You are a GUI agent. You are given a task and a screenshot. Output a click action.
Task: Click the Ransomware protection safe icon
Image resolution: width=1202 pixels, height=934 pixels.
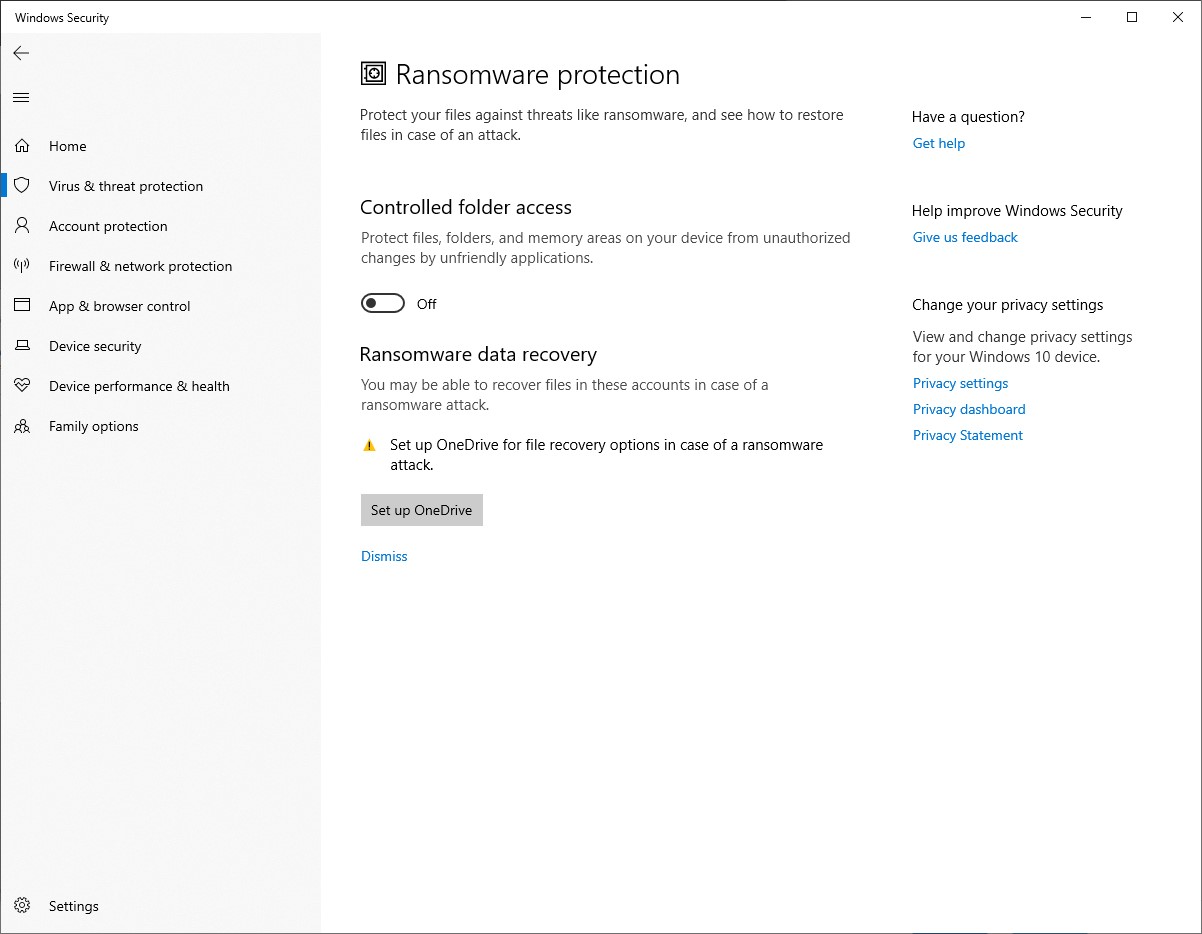tap(373, 74)
